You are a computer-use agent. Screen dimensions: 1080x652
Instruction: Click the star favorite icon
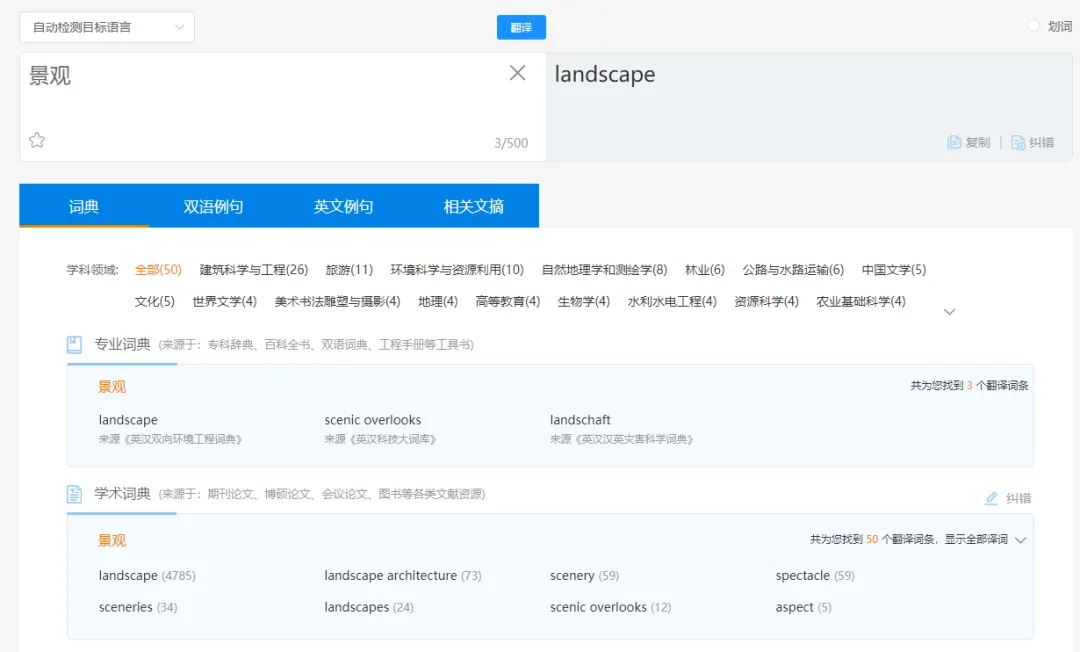37,140
